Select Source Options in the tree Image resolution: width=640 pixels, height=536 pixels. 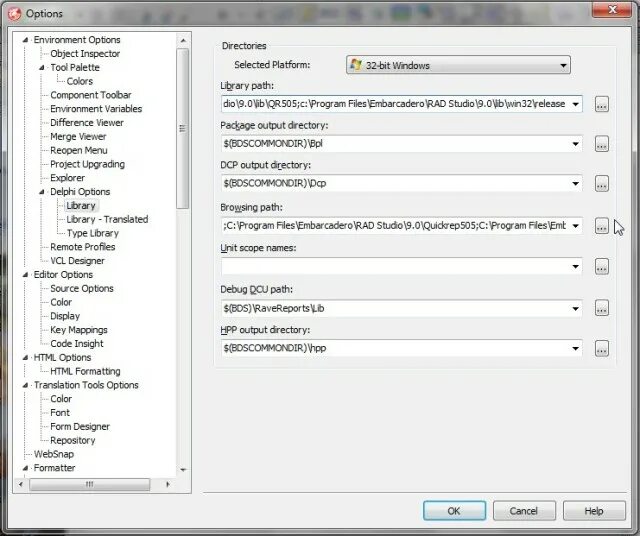[82, 289]
